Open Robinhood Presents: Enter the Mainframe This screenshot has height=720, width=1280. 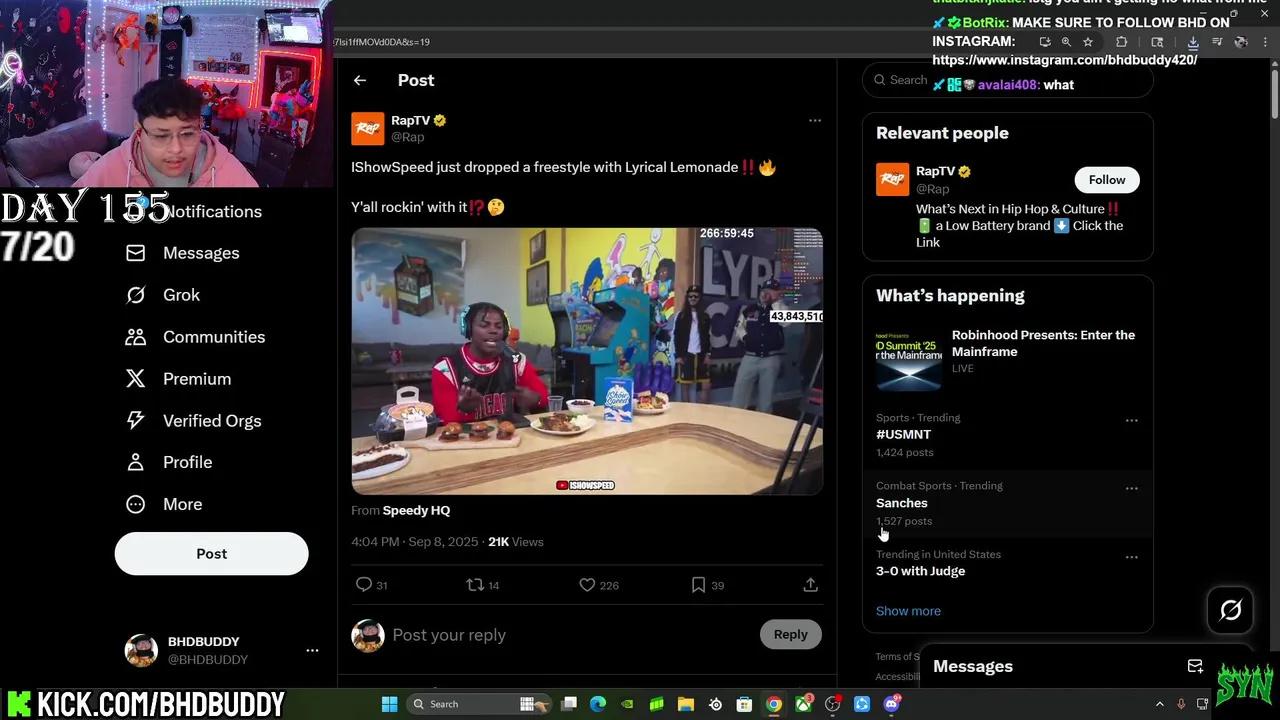pyautogui.click(x=1043, y=343)
